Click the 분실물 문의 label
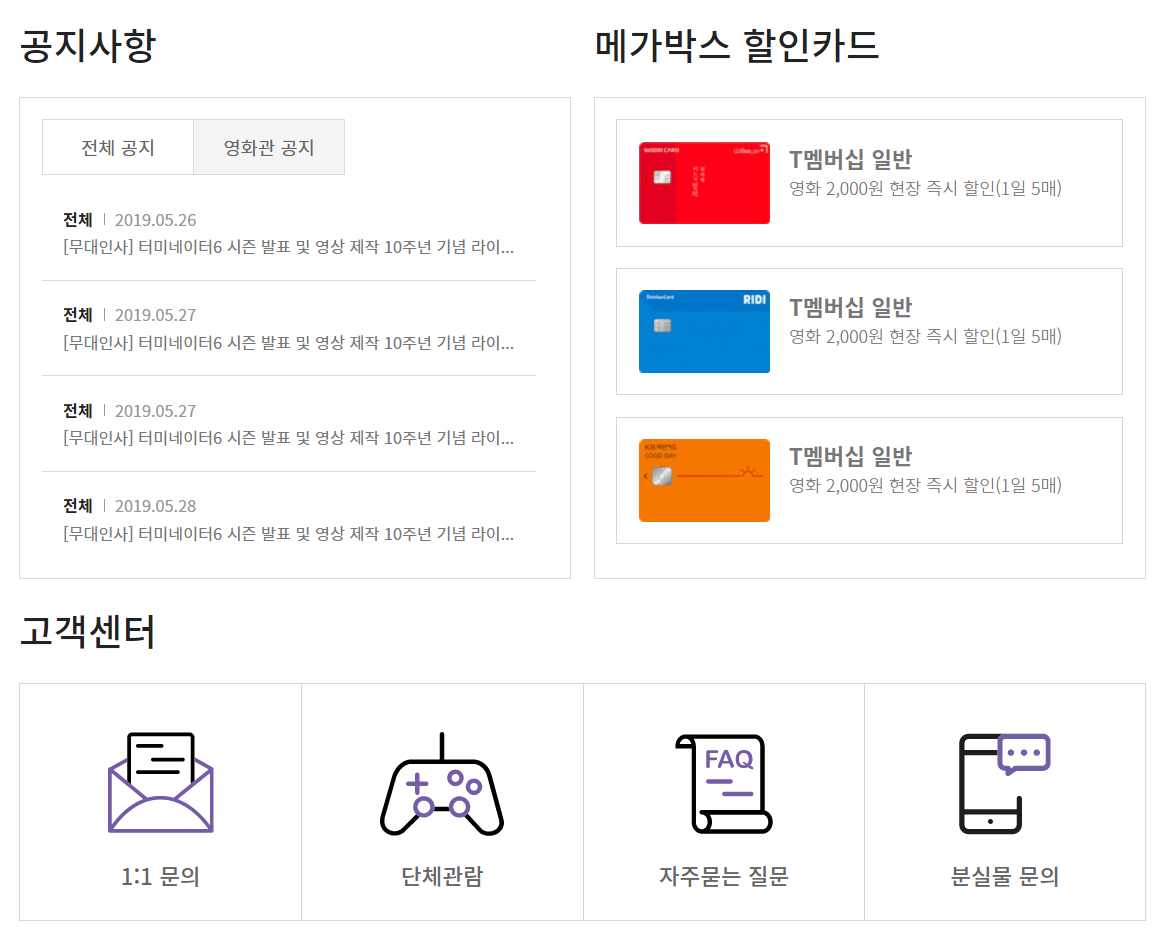Image resolution: width=1163 pixels, height=946 pixels. point(1005,876)
